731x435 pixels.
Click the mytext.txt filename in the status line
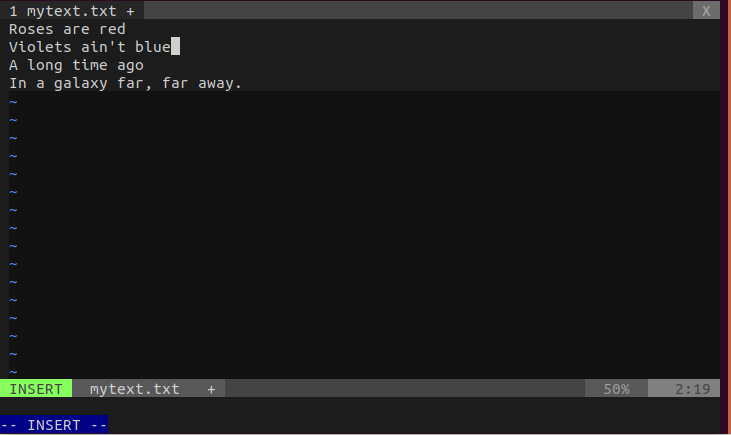(135, 389)
